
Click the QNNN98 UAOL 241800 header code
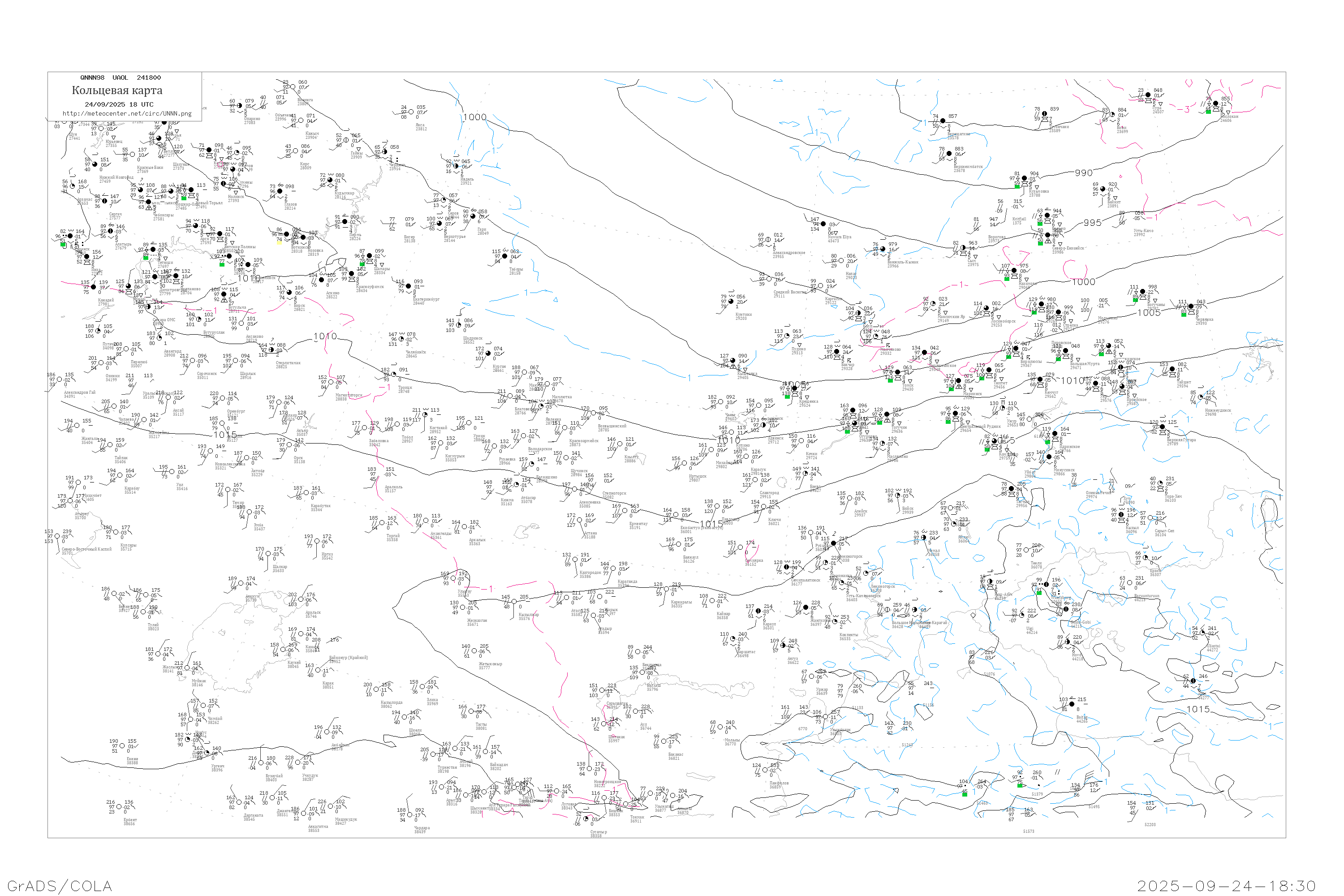121,78
